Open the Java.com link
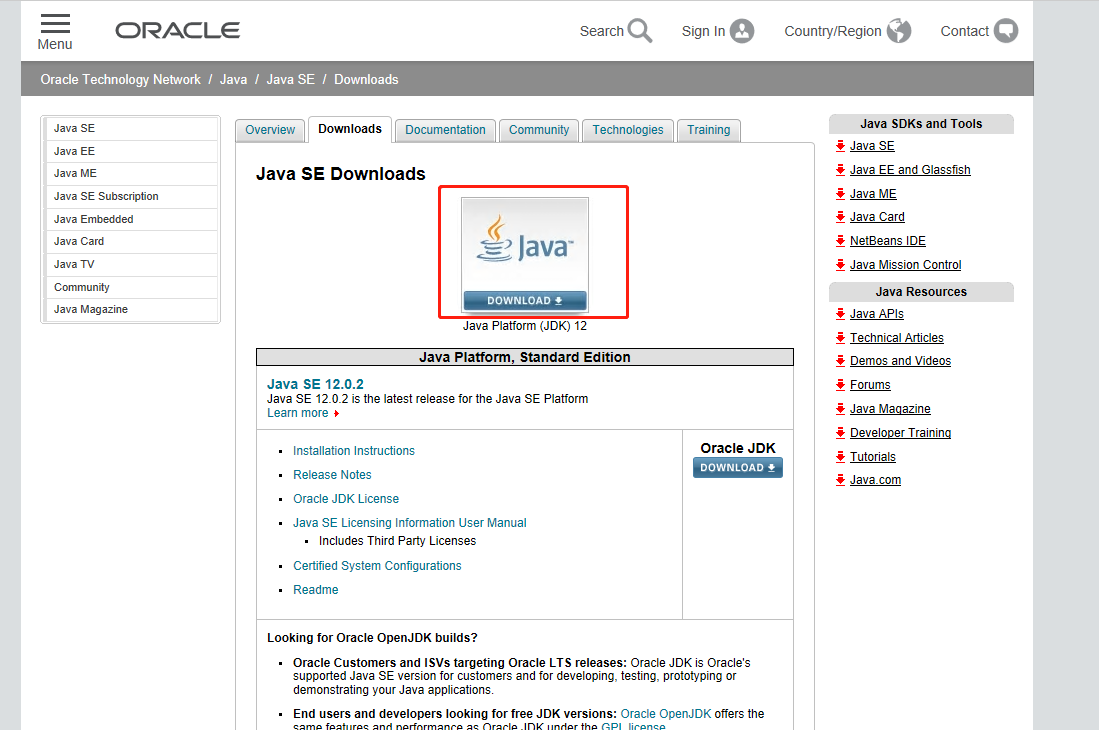Viewport: 1099px width, 730px height. tap(875, 480)
